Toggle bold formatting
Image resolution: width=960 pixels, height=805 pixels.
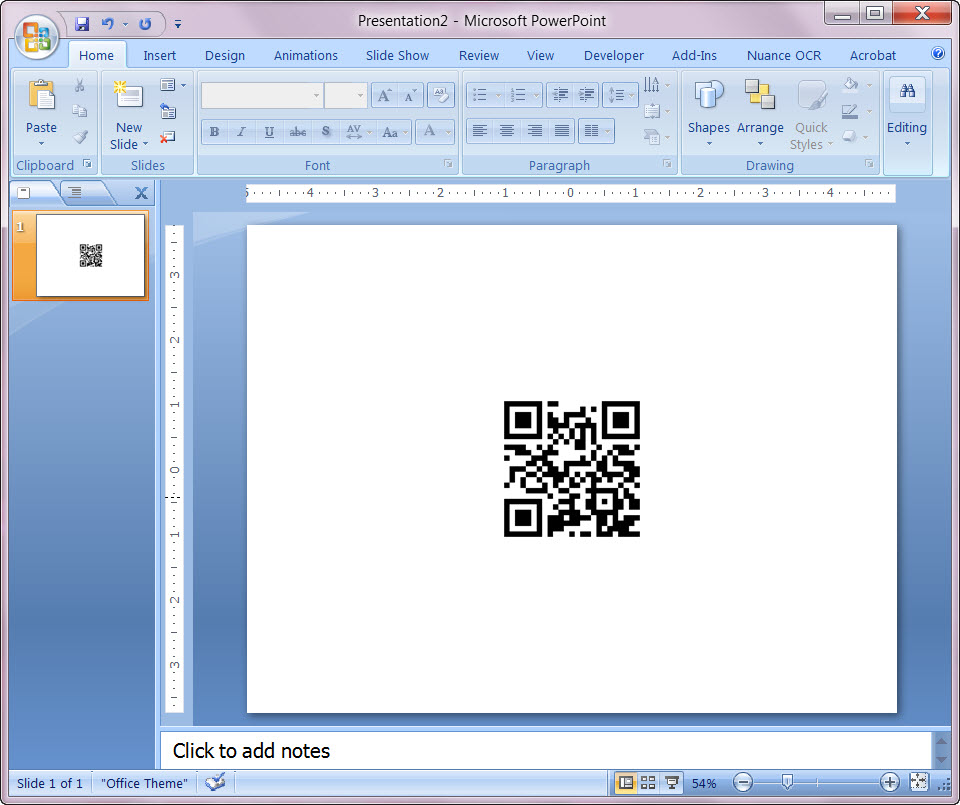[214, 131]
